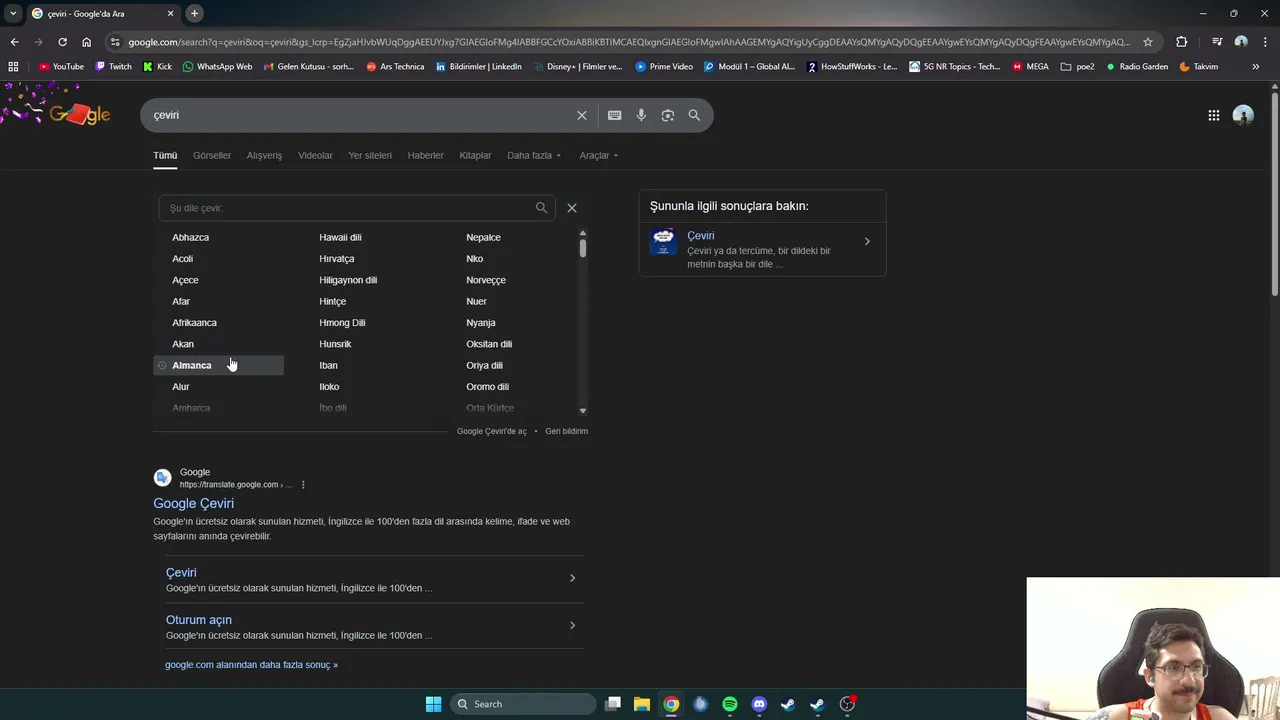Go to Chrome home page icon
1280x720 pixels.
coord(86,42)
